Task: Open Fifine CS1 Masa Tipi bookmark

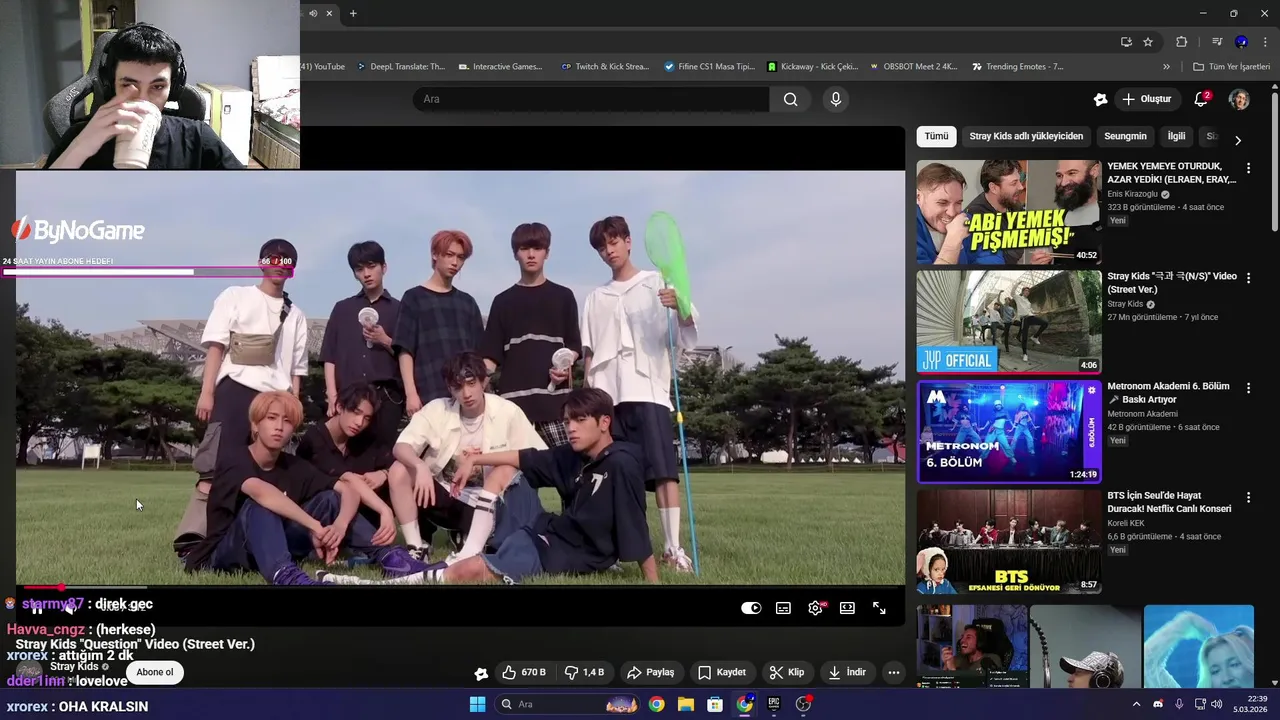Action: coord(710,67)
